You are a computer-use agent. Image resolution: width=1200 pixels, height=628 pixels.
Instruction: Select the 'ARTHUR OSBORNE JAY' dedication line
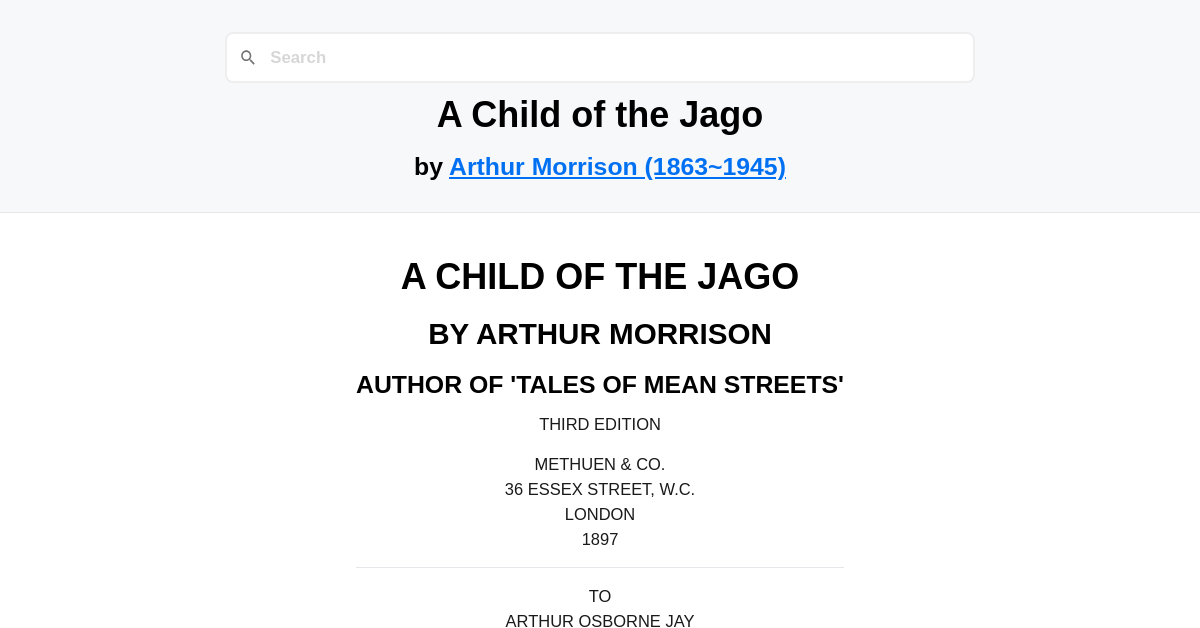(x=600, y=621)
